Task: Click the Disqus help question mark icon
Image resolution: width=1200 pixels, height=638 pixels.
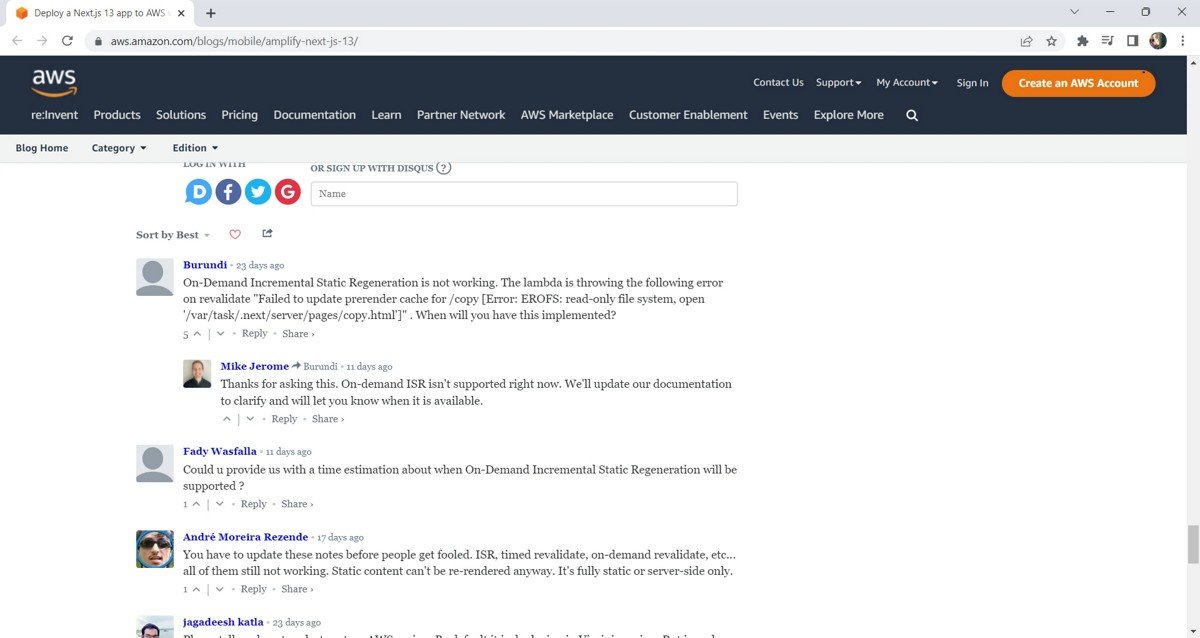Action: [444, 168]
